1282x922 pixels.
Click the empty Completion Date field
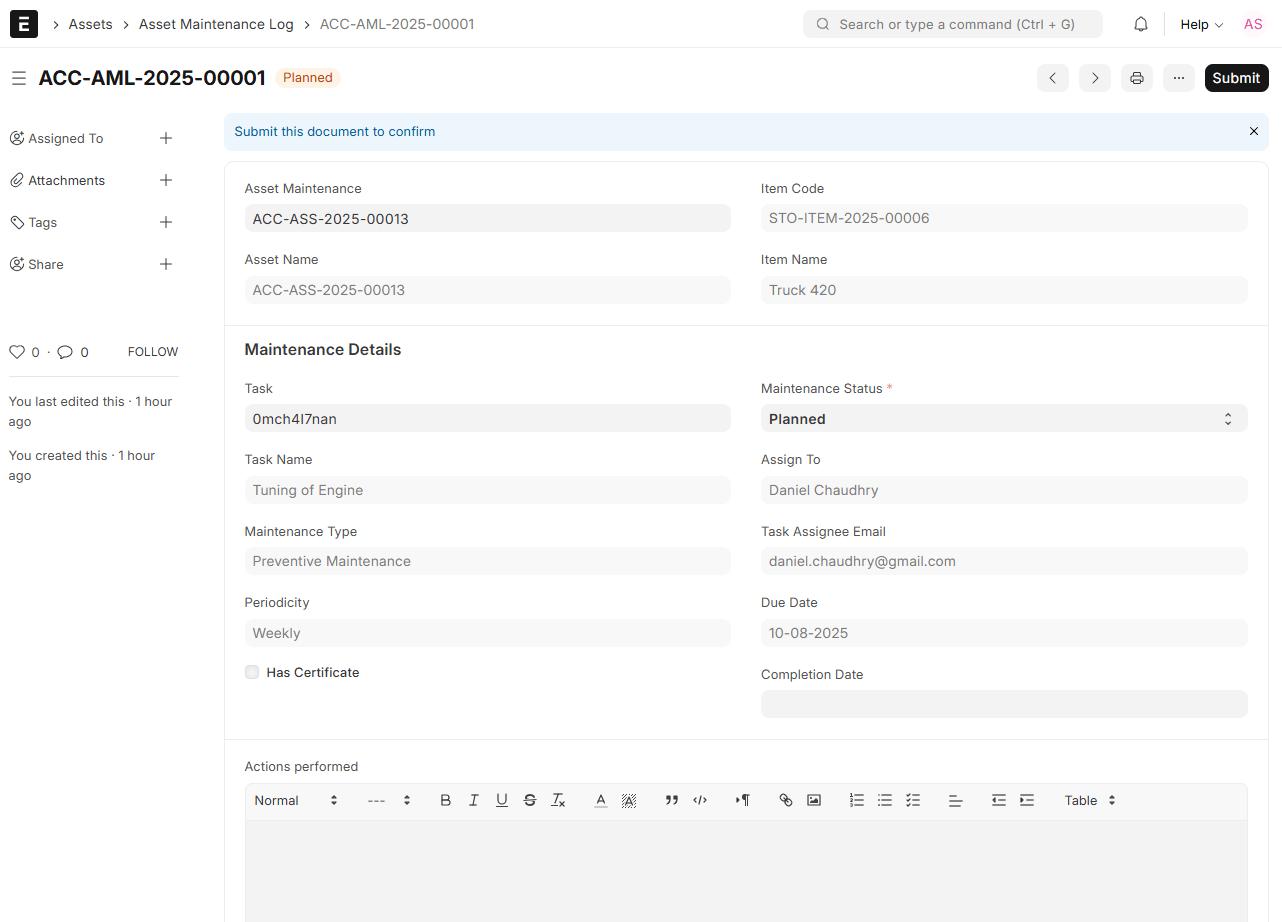pos(1004,704)
